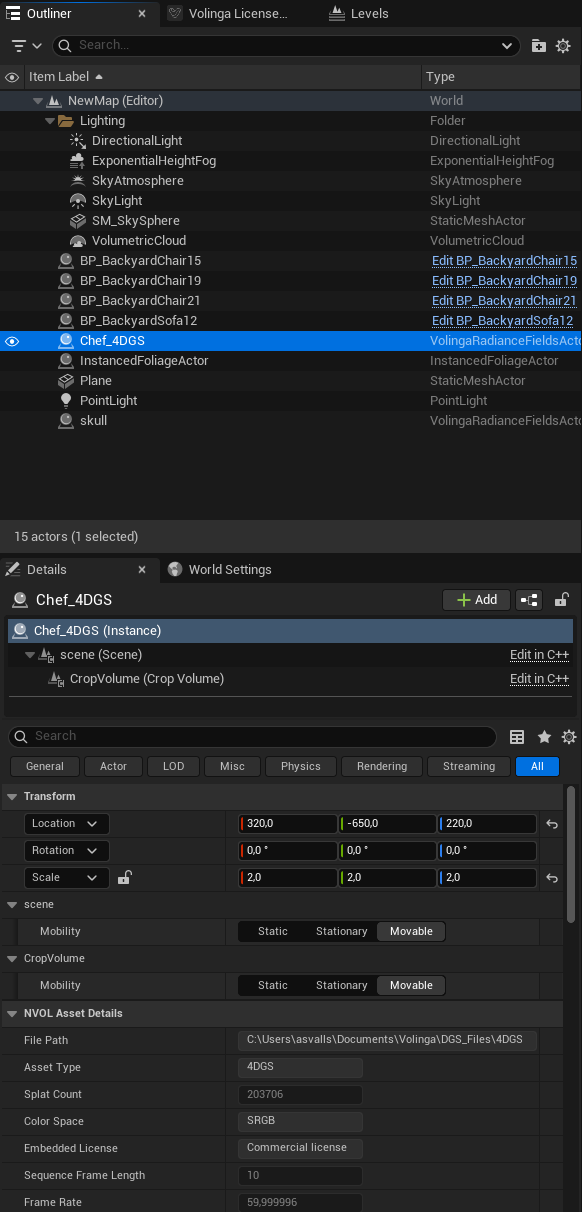Image resolution: width=582 pixels, height=1212 pixels.
Task: Select the BP_BackyardChair15 actor icon
Action: pos(66,261)
